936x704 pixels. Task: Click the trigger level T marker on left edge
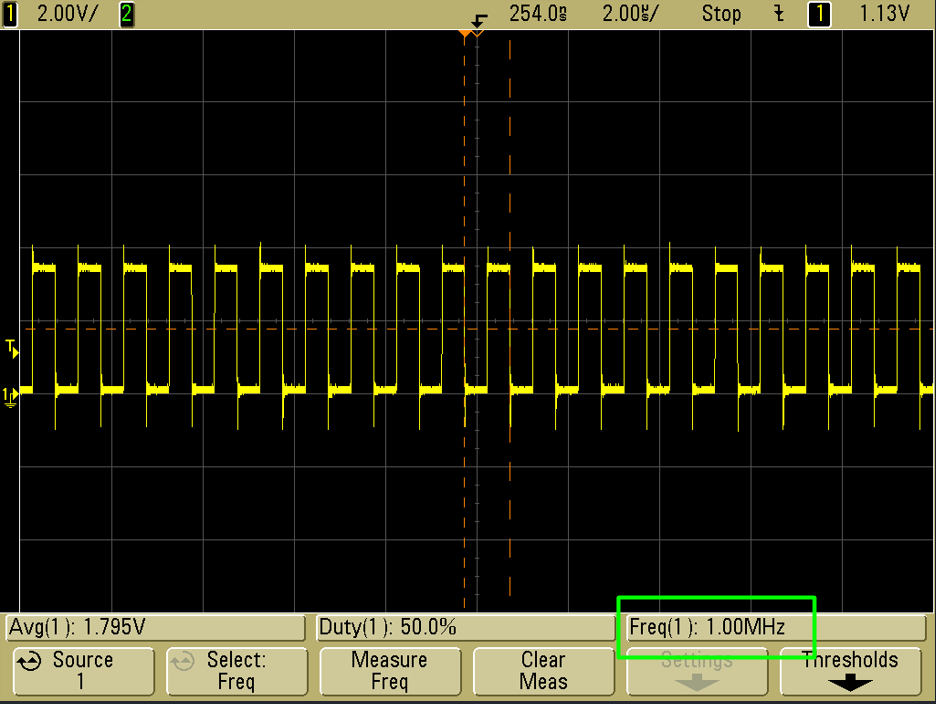(x=11, y=348)
